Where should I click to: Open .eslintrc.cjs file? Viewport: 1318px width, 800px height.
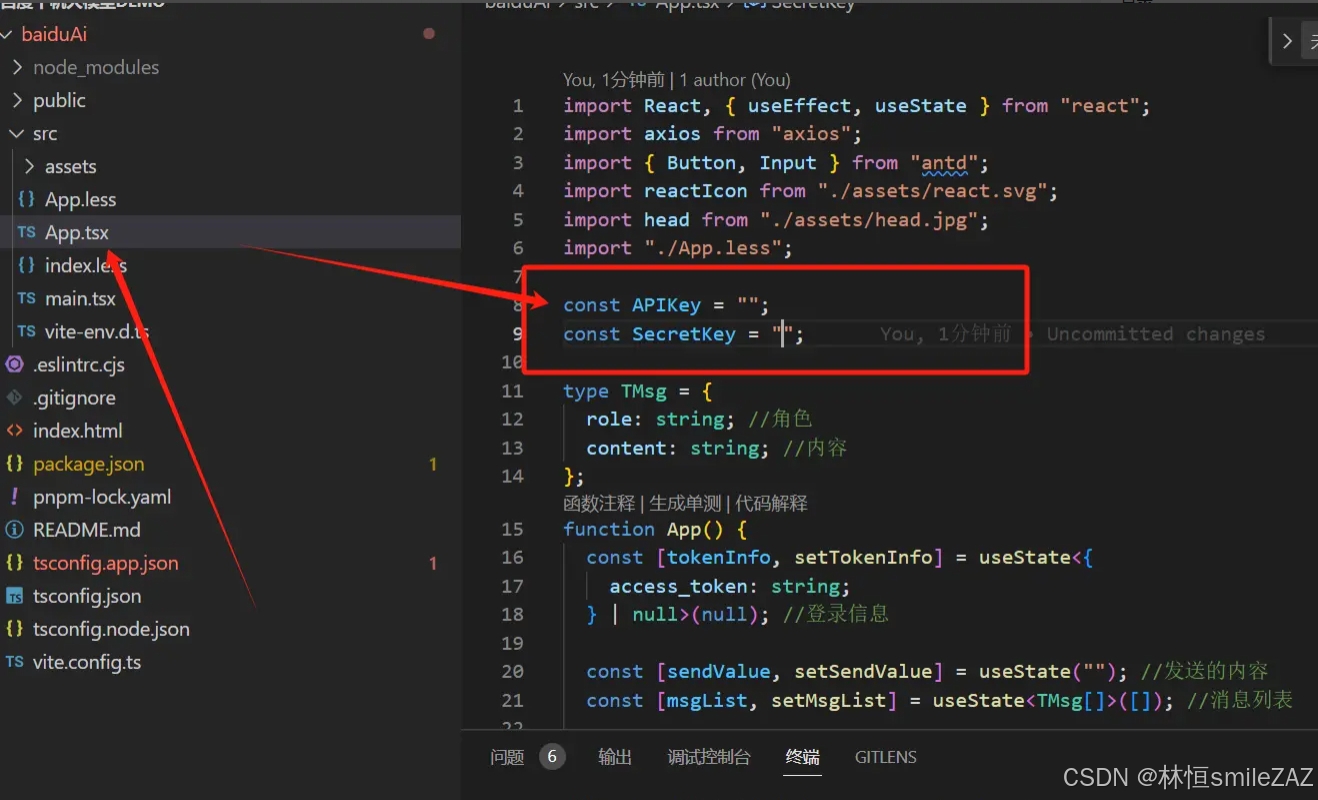tap(79, 364)
